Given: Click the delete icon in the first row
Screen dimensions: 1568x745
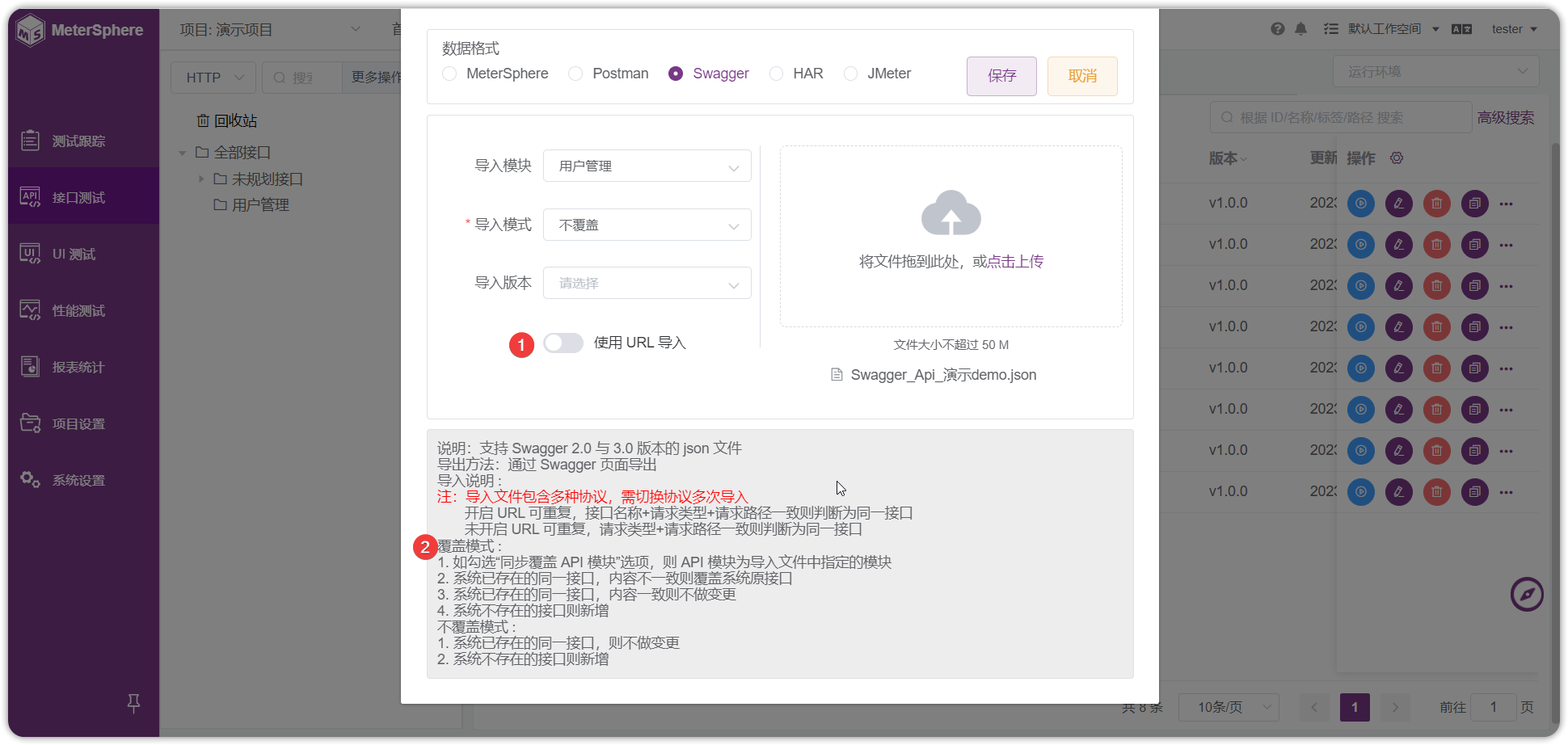Looking at the screenshot, I should tap(1437, 204).
